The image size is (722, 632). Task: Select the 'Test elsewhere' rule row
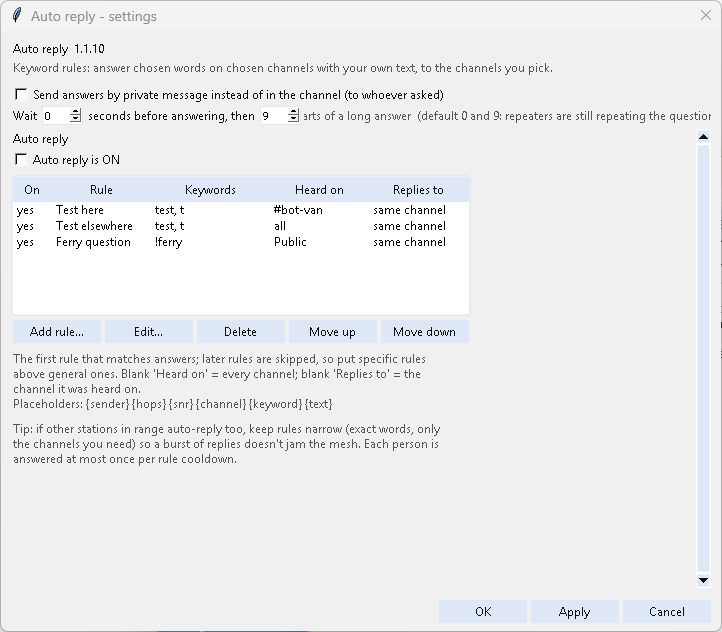click(241, 226)
